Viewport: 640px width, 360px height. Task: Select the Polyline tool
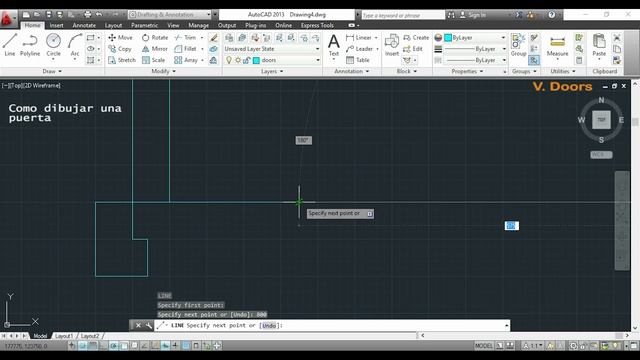(30, 45)
